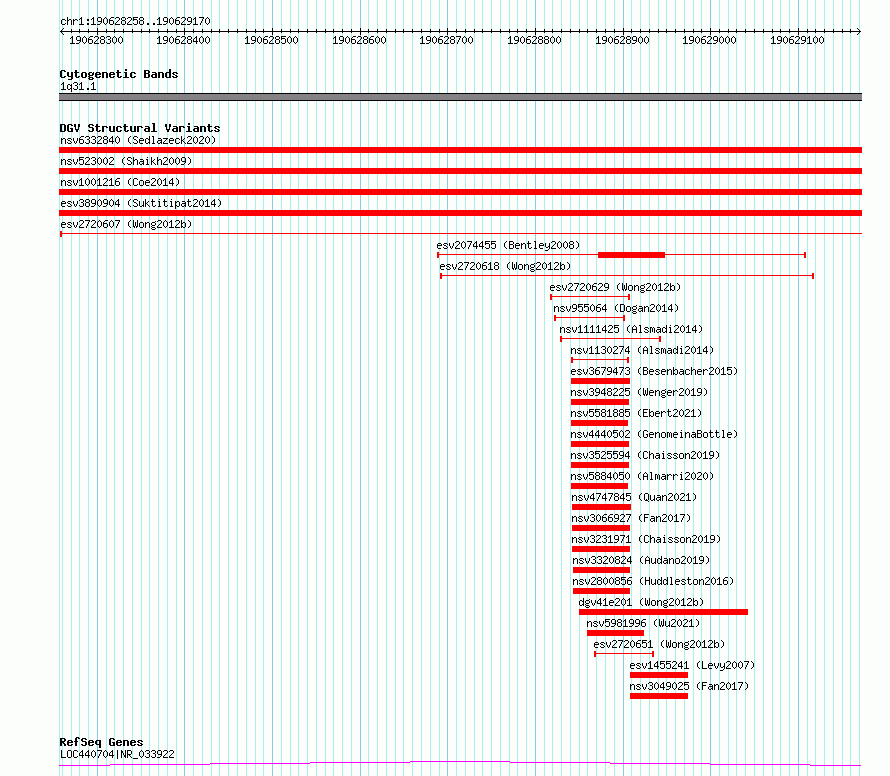Click ruler position 190629100
Screen dimensions: 890x776
pyautogui.click(x=797, y=40)
